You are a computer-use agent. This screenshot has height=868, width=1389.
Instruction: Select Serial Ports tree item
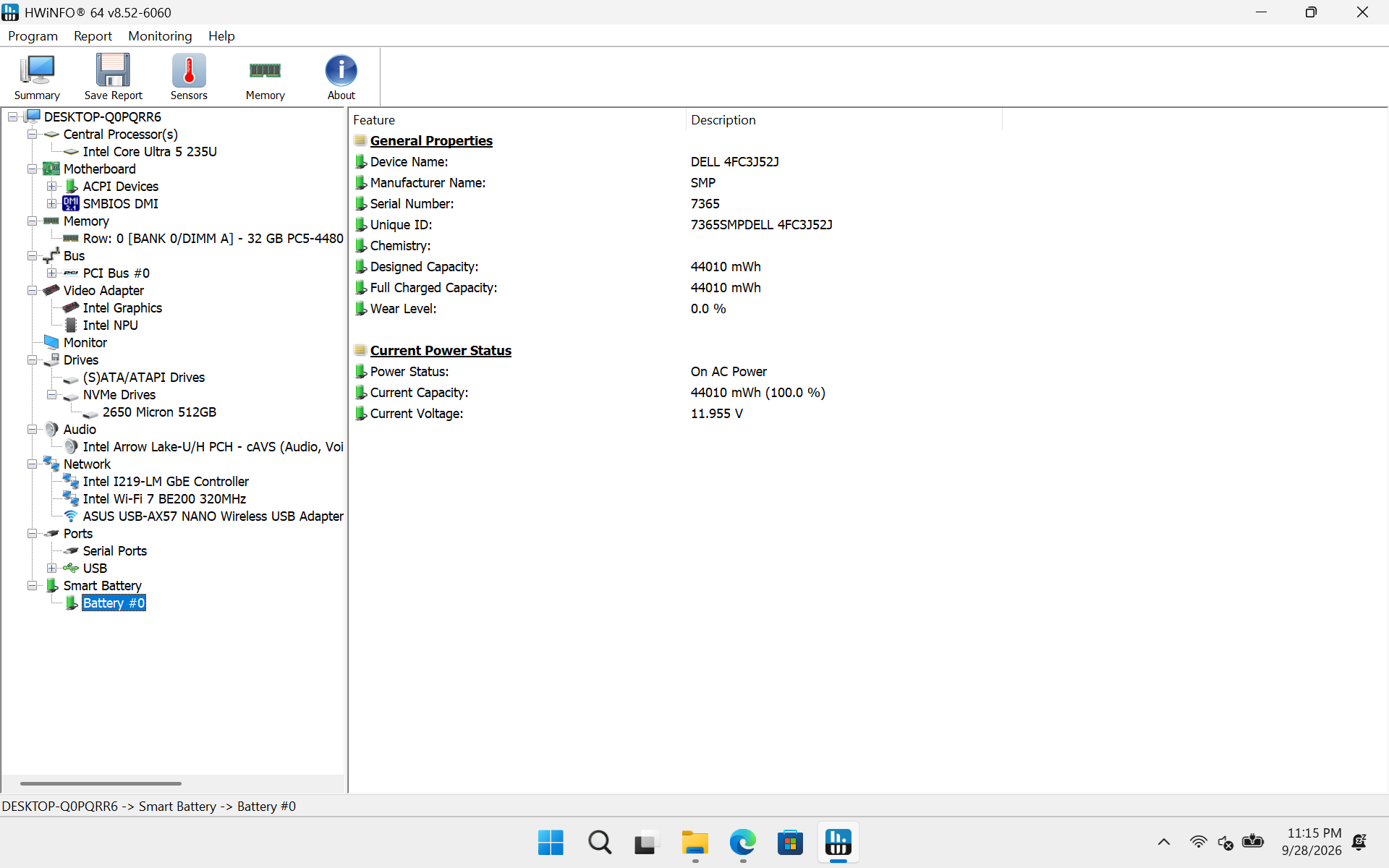coord(115,550)
